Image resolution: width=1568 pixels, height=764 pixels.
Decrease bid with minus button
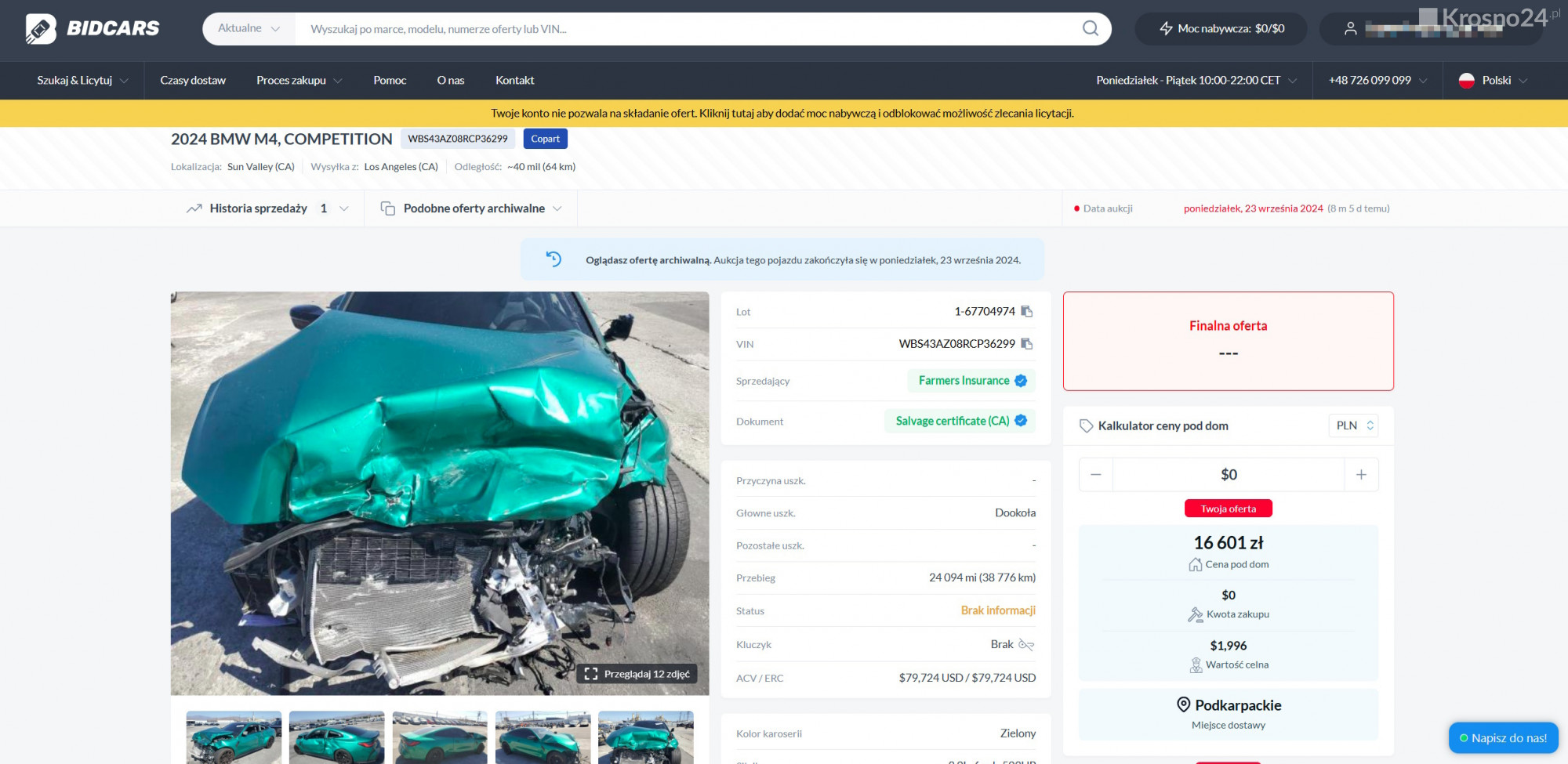coord(1096,475)
